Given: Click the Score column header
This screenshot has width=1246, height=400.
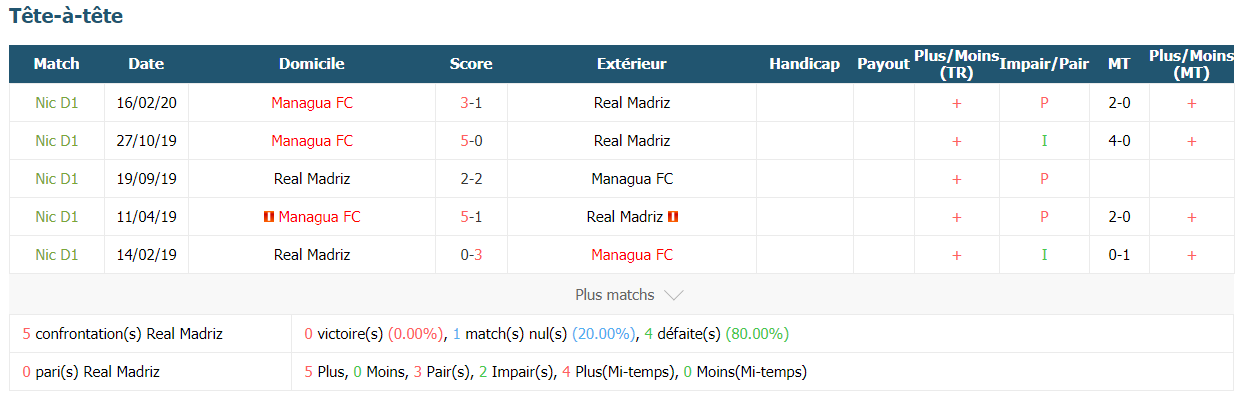Looking at the screenshot, I should tap(471, 64).
